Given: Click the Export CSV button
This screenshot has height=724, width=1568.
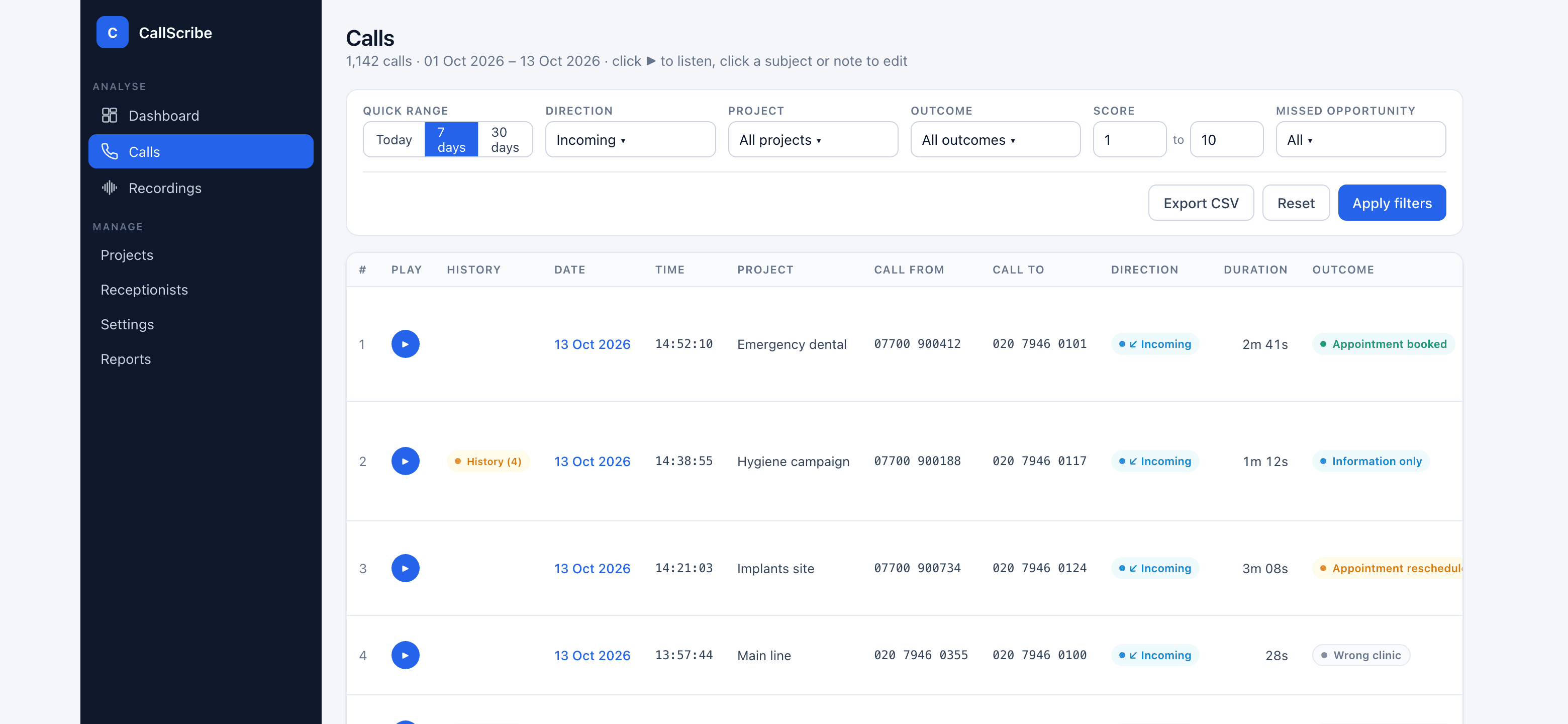Looking at the screenshot, I should pos(1200,203).
